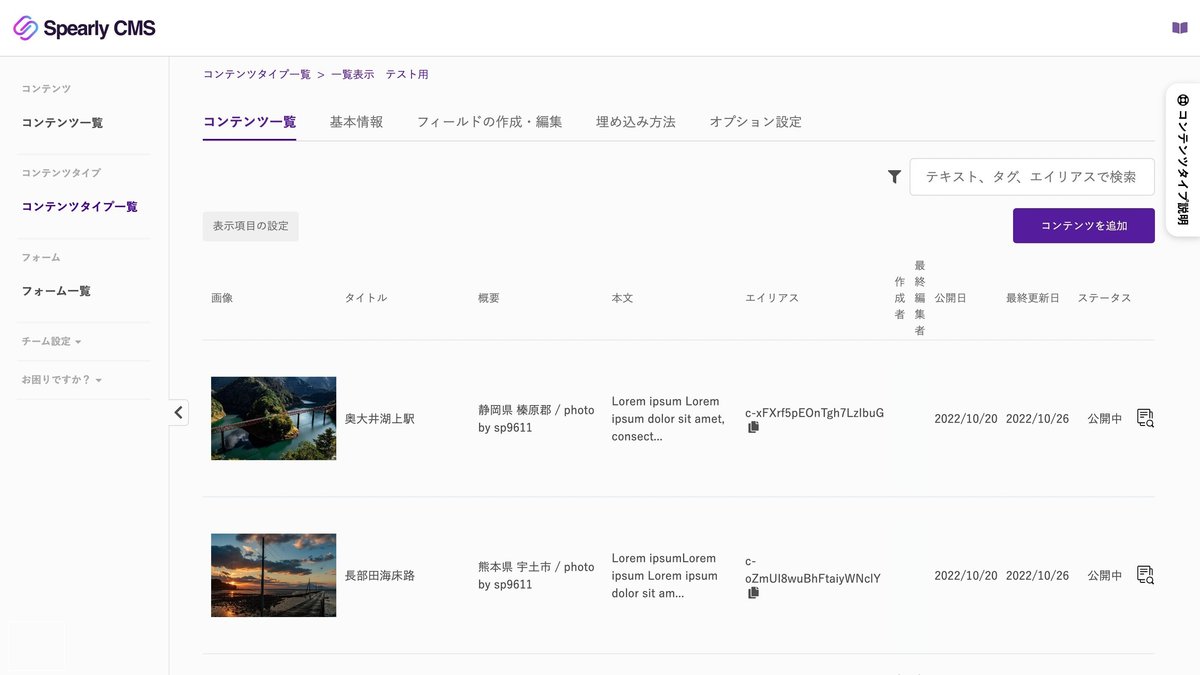Open the filter funnel icon above search

click(x=894, y=176)
